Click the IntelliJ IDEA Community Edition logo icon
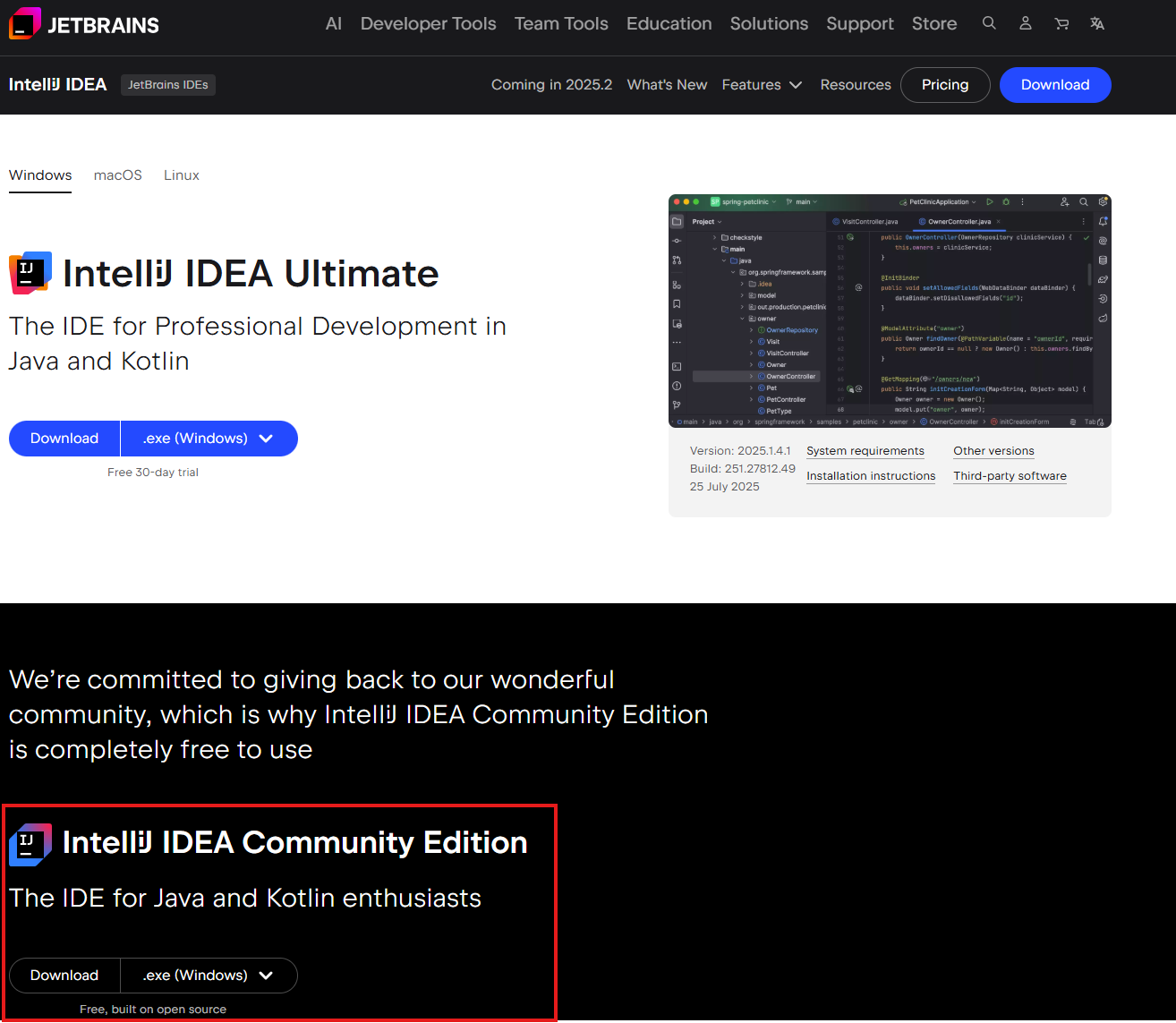The height and width of the screenshot is (1023, 1176). (30, 844)
